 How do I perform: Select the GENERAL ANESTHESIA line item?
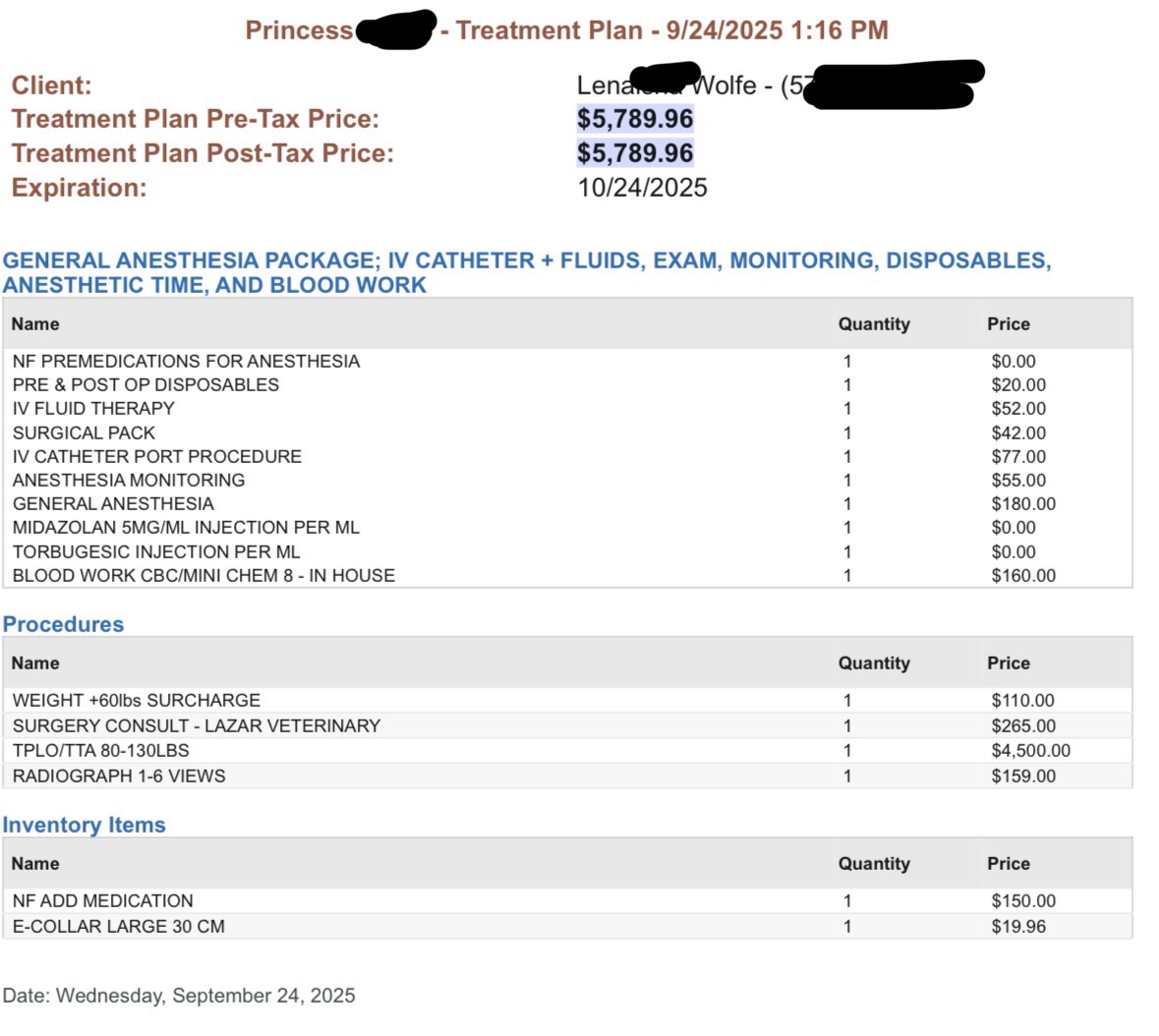coord(113,504)
